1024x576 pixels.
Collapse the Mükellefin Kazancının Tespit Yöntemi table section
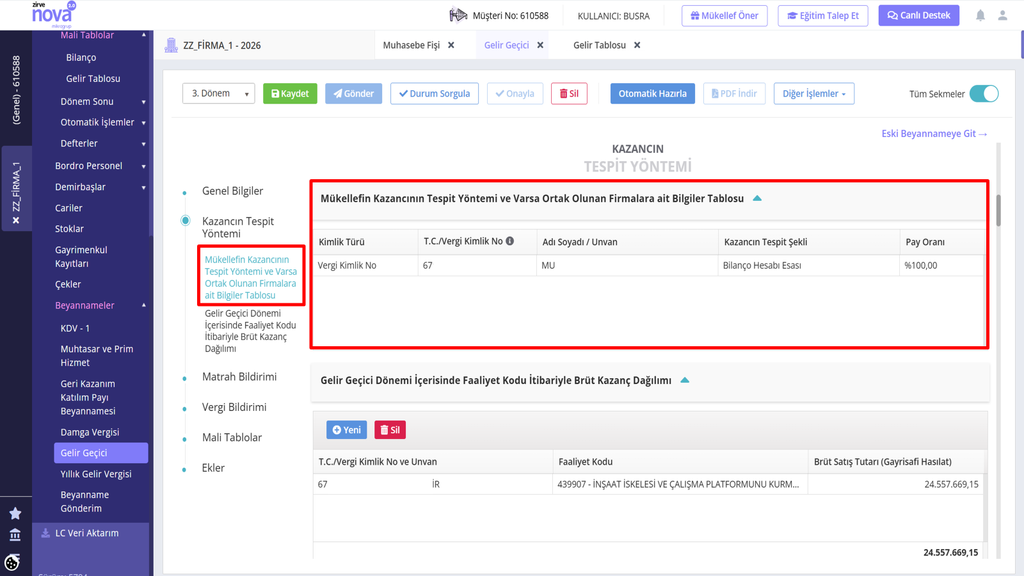pos(757,198)
